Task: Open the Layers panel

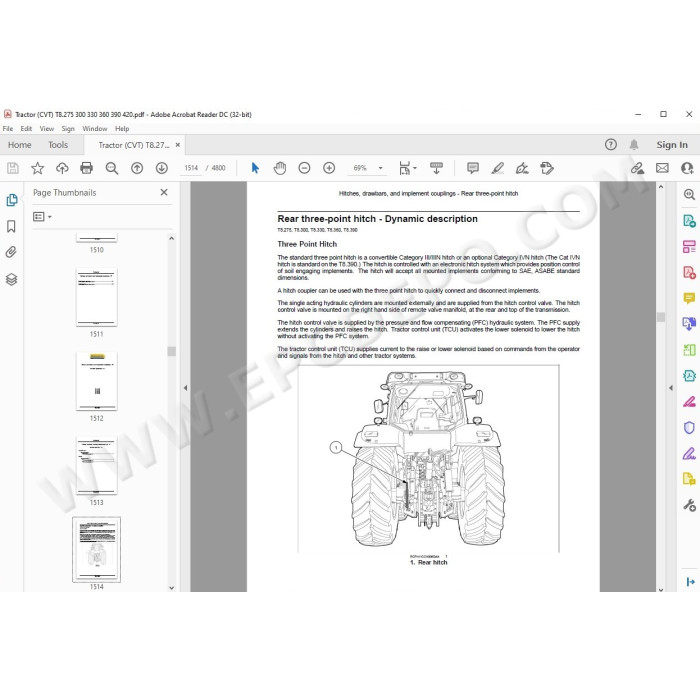Action: (x=12, y=279)
